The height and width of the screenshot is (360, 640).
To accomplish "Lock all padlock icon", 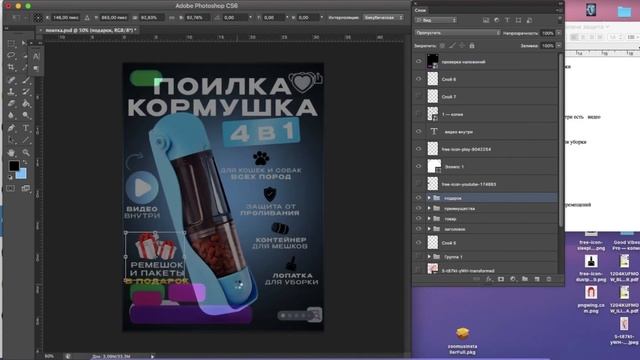I will pos(472,46).
